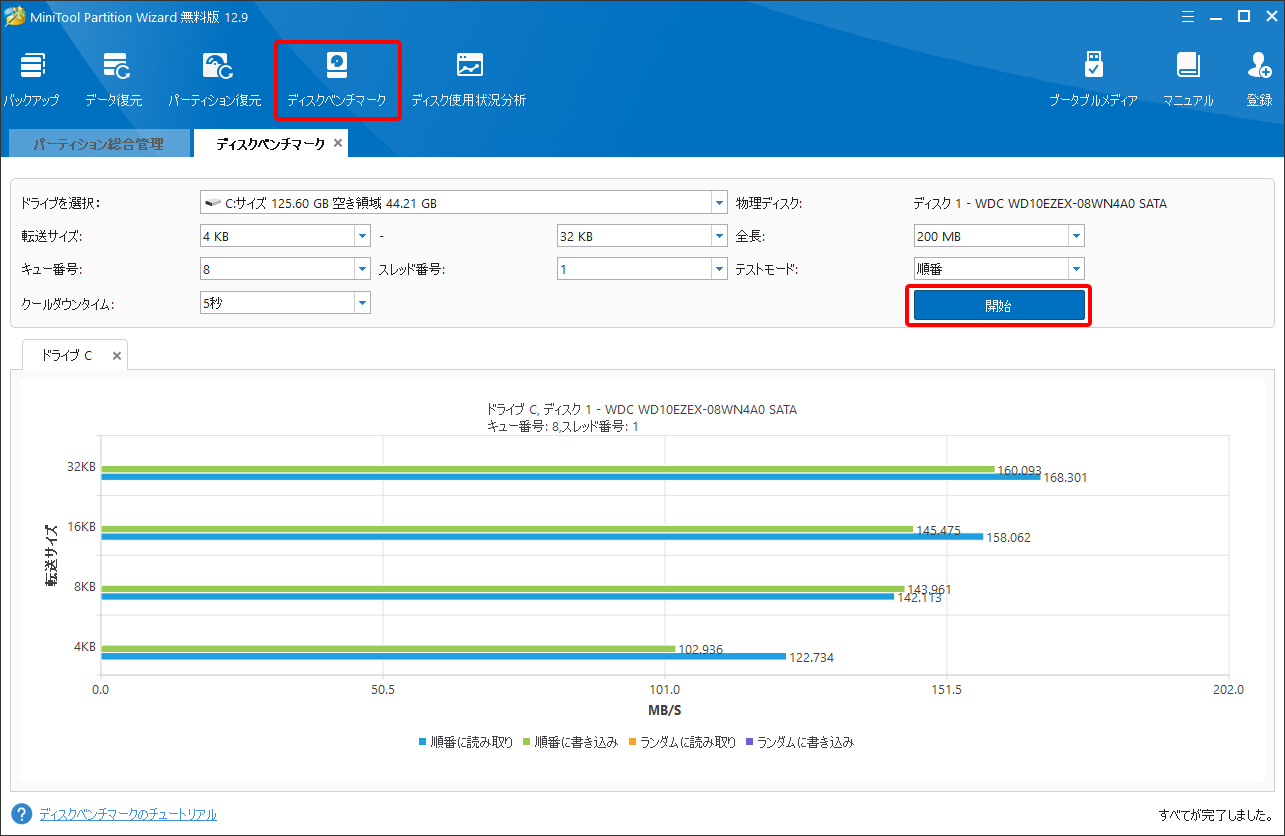The image size is (1285, 836).
Task: Click the 142.113 value label
Action: pos(919,598)
